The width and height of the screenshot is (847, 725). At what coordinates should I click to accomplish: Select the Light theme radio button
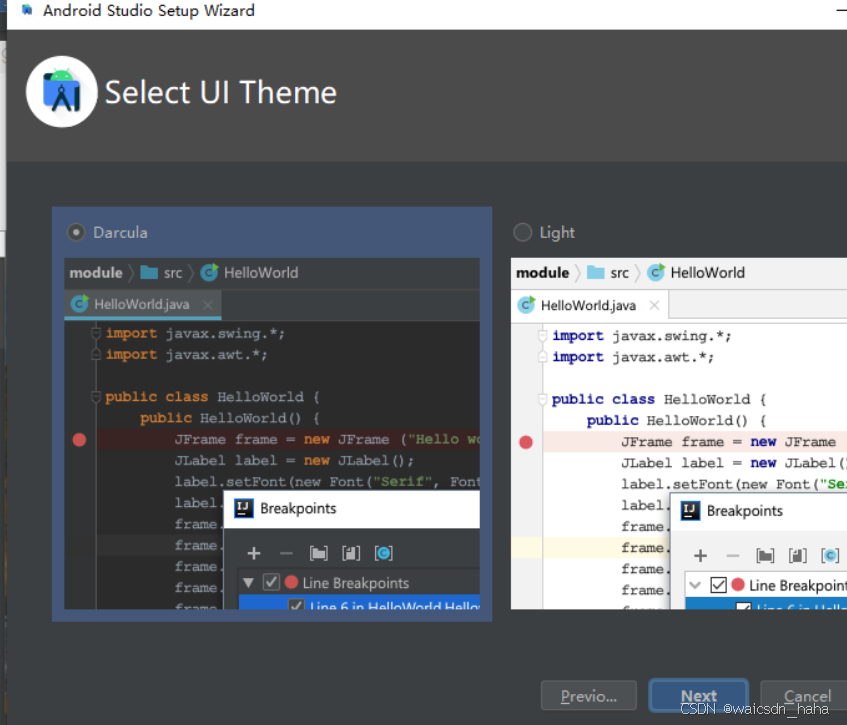522,232
